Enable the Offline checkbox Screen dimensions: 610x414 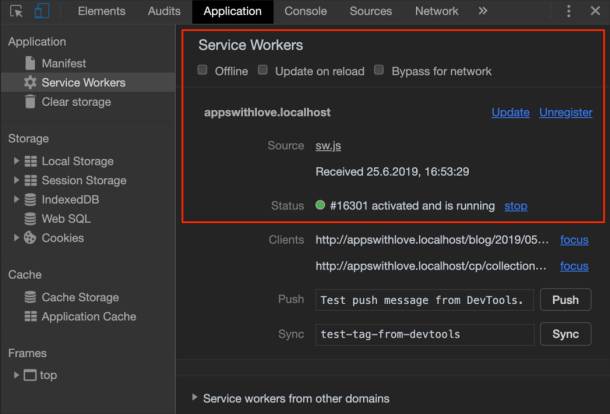(203, 71)
